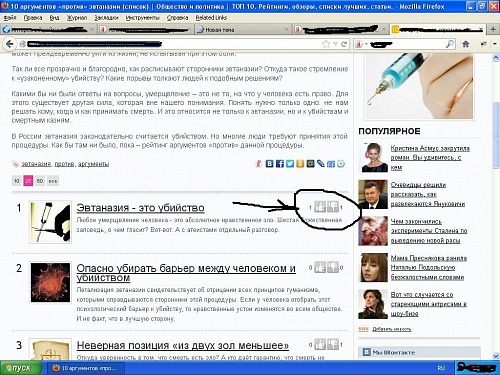Go back with the arrow button

[x=10, y=44]
